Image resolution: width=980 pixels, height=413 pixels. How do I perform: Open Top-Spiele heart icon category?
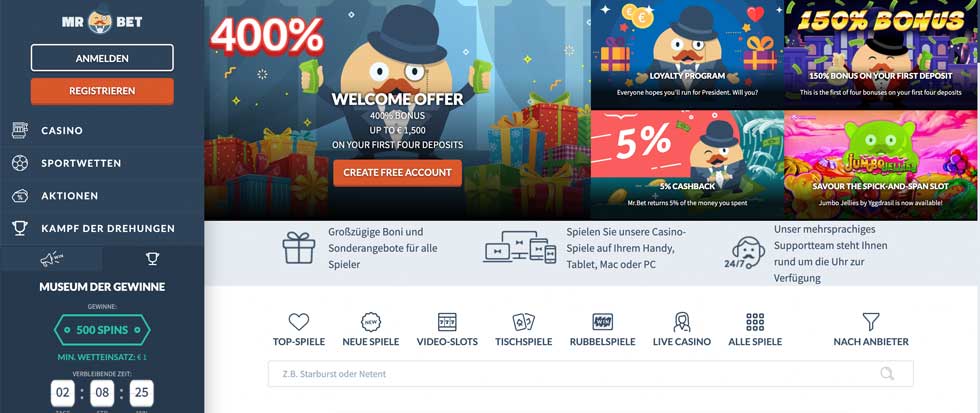pos(299,322)
